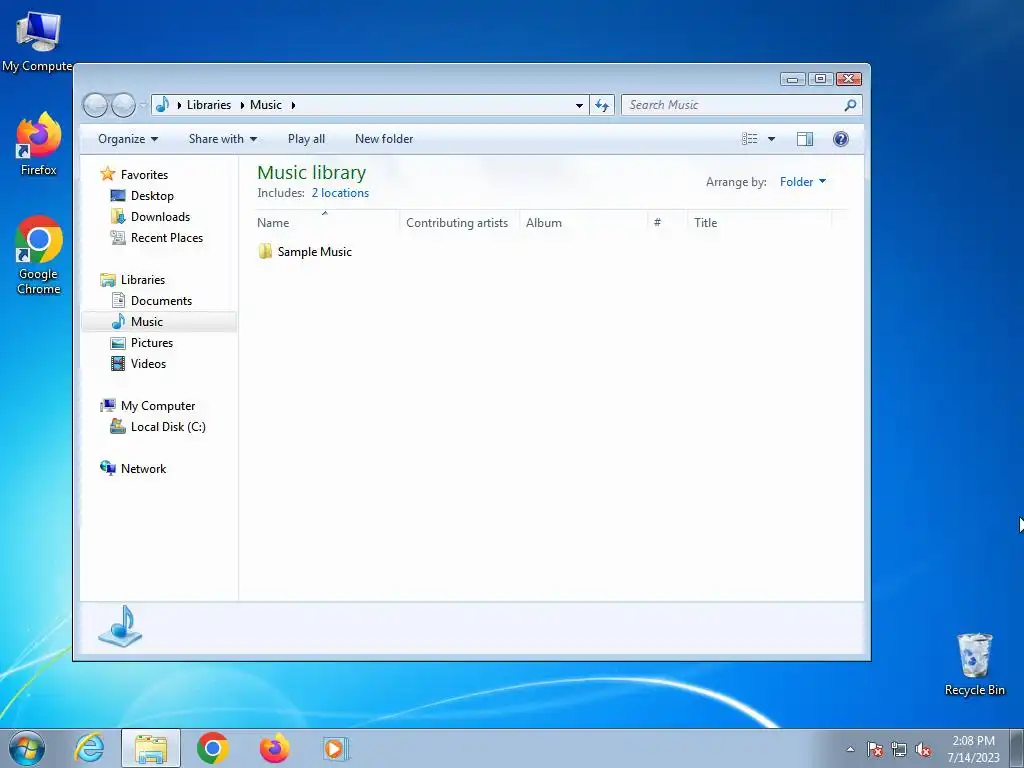Open the address bar history dropdown arrow
This screenshot has height=768, width=1024.
[x=579, y=105]
